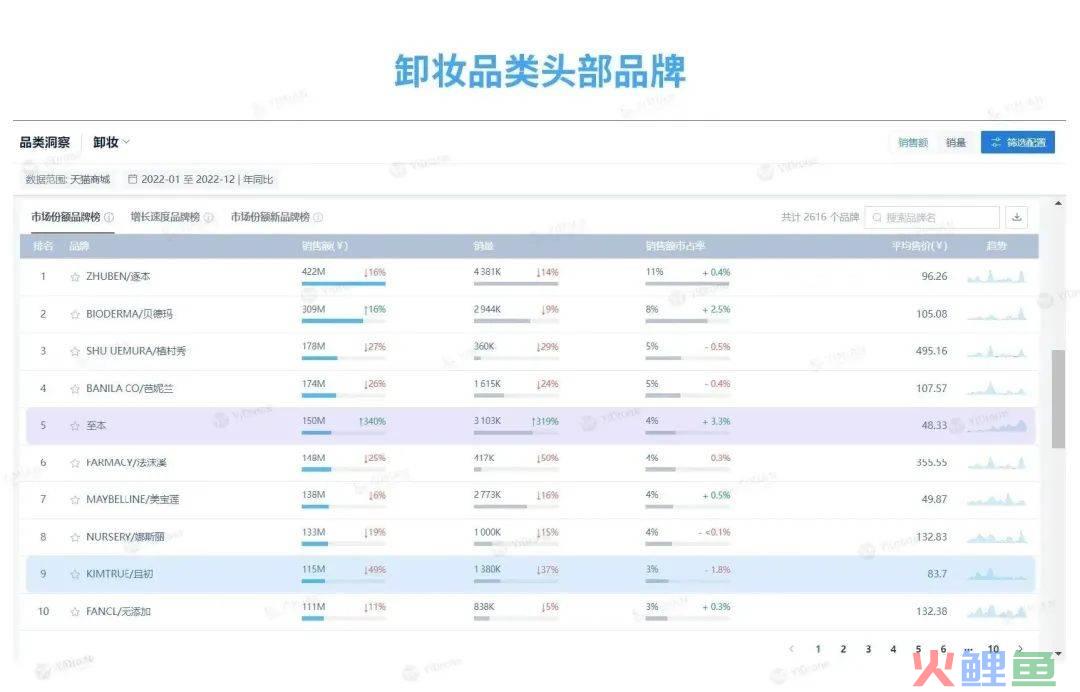Favorite the 至本 brand star
The width and height of the screenshot is (1080, 692).
click(x=75, y=426)
